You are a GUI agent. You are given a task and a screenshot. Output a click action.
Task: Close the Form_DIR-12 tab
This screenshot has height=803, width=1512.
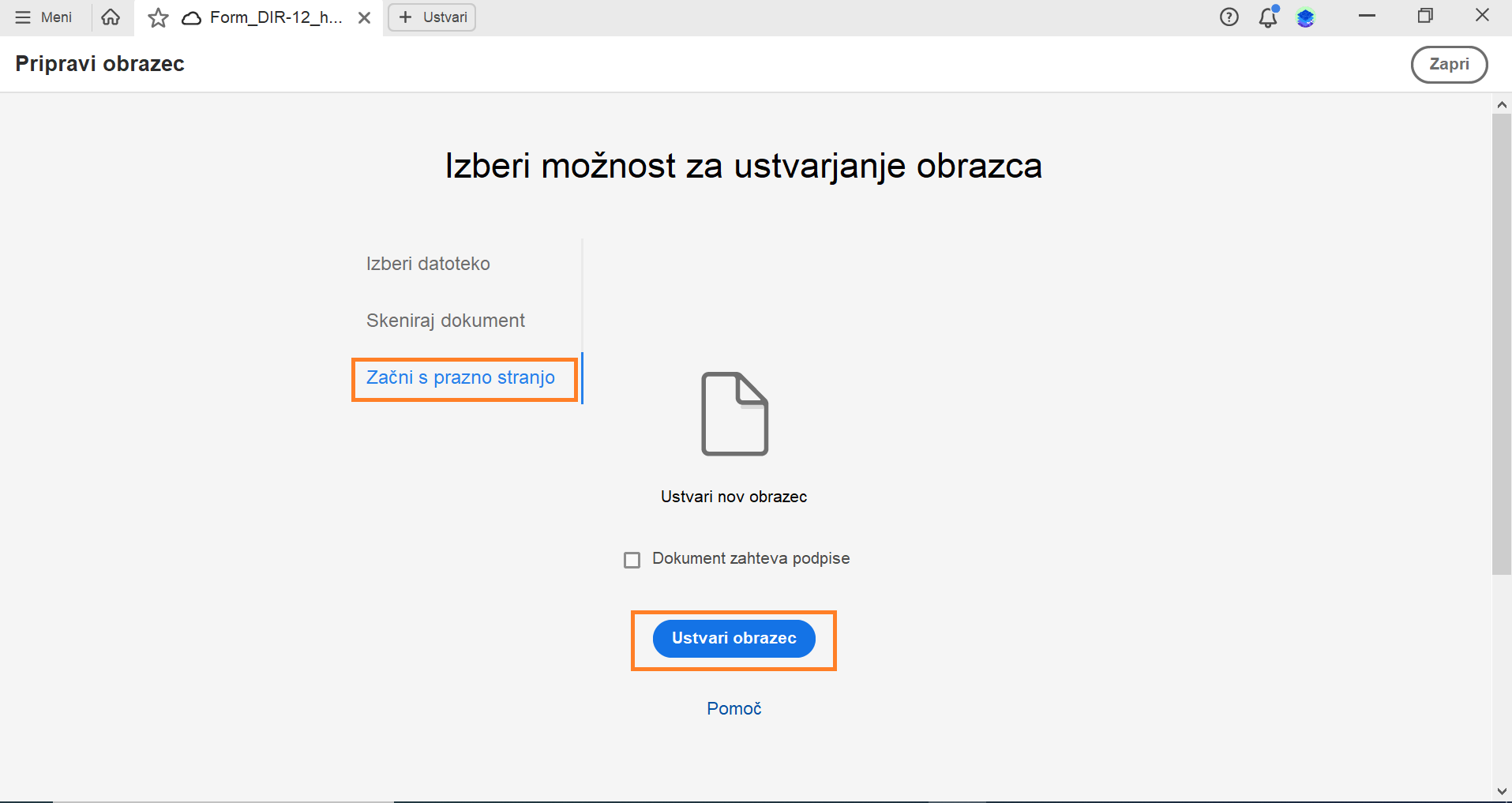tap(364, 17)
